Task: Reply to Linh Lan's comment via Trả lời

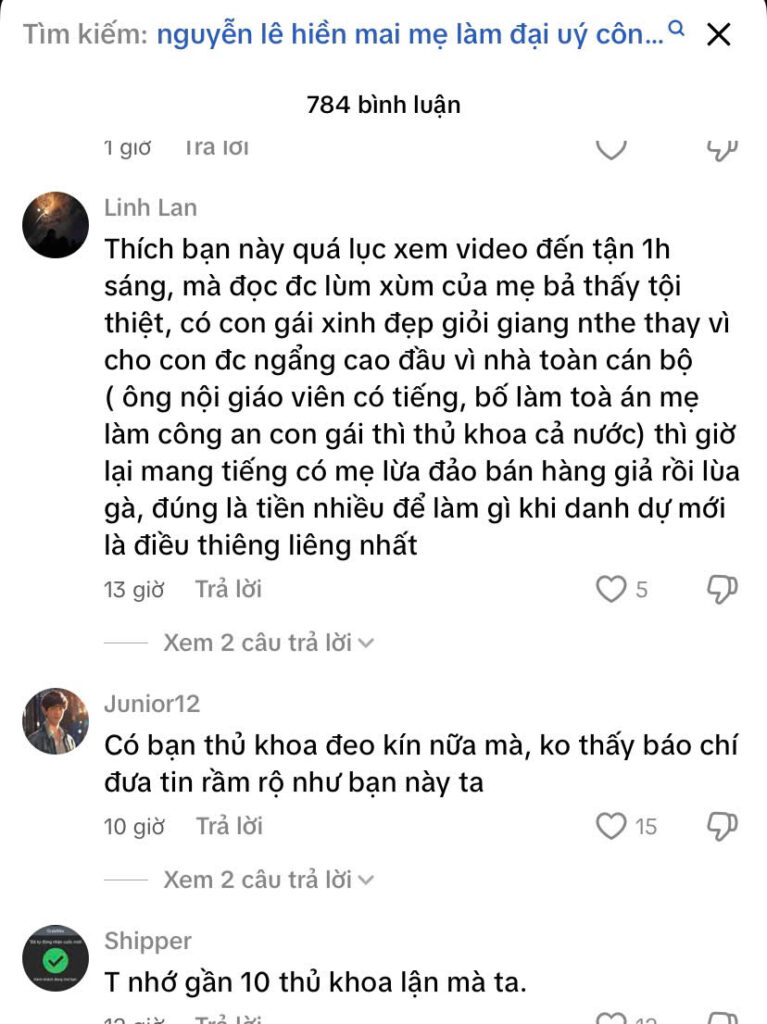Action: point(228,589)
